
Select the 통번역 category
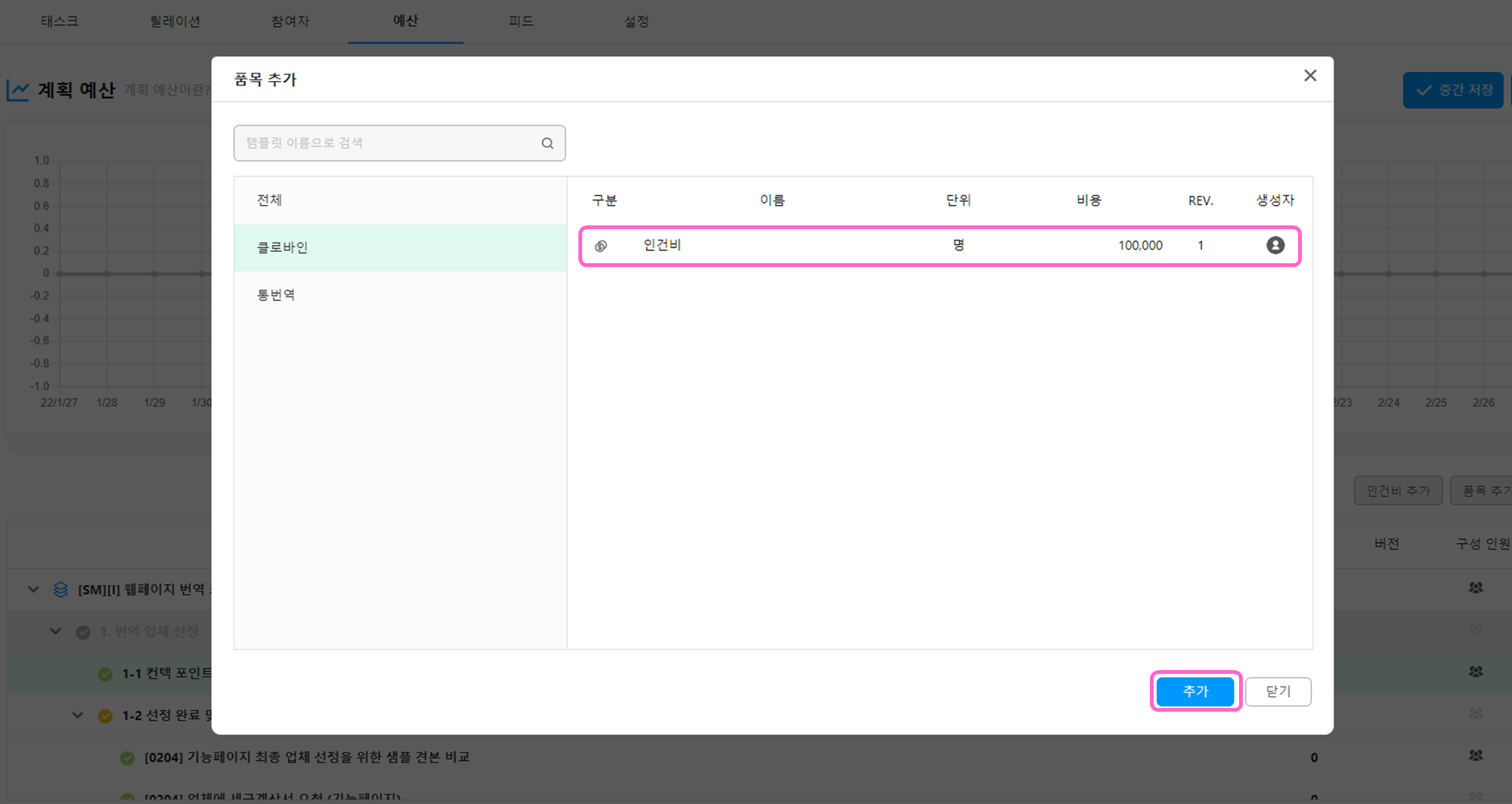pos(401,295)
